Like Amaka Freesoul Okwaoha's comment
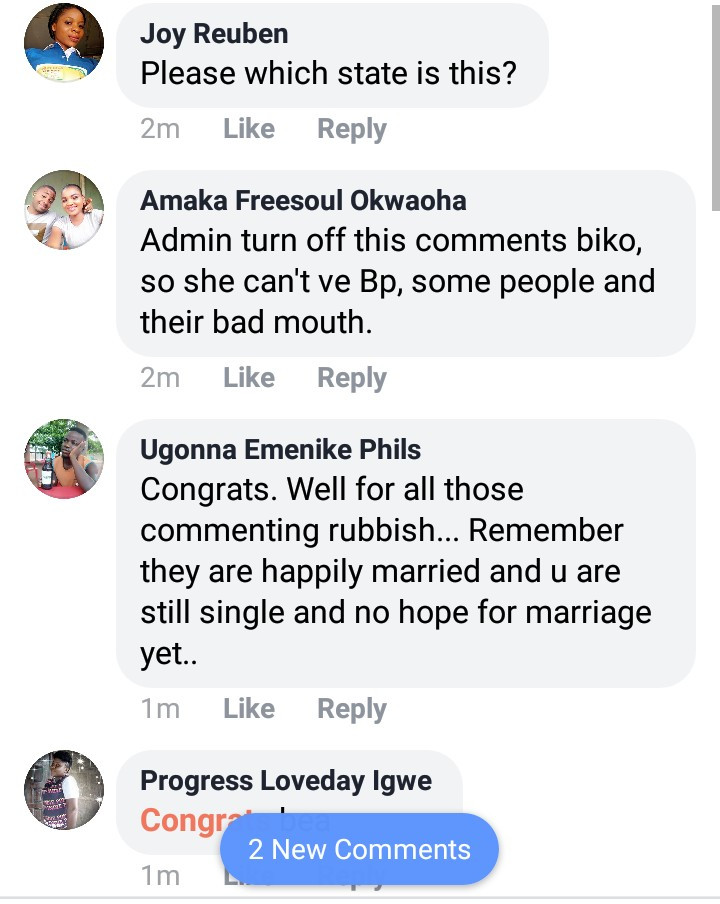This screenshot has height=904, width=720. 249,378
